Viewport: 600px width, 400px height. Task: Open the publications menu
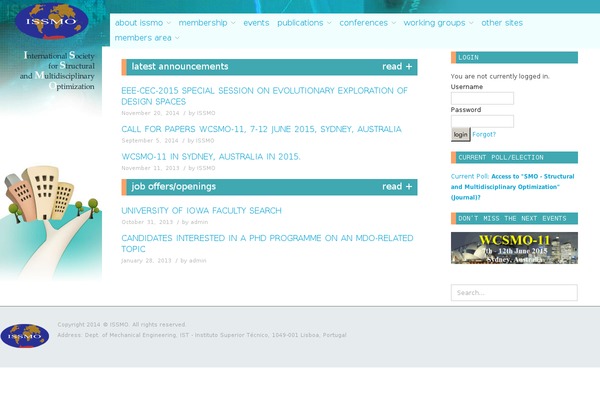[300, 23]
